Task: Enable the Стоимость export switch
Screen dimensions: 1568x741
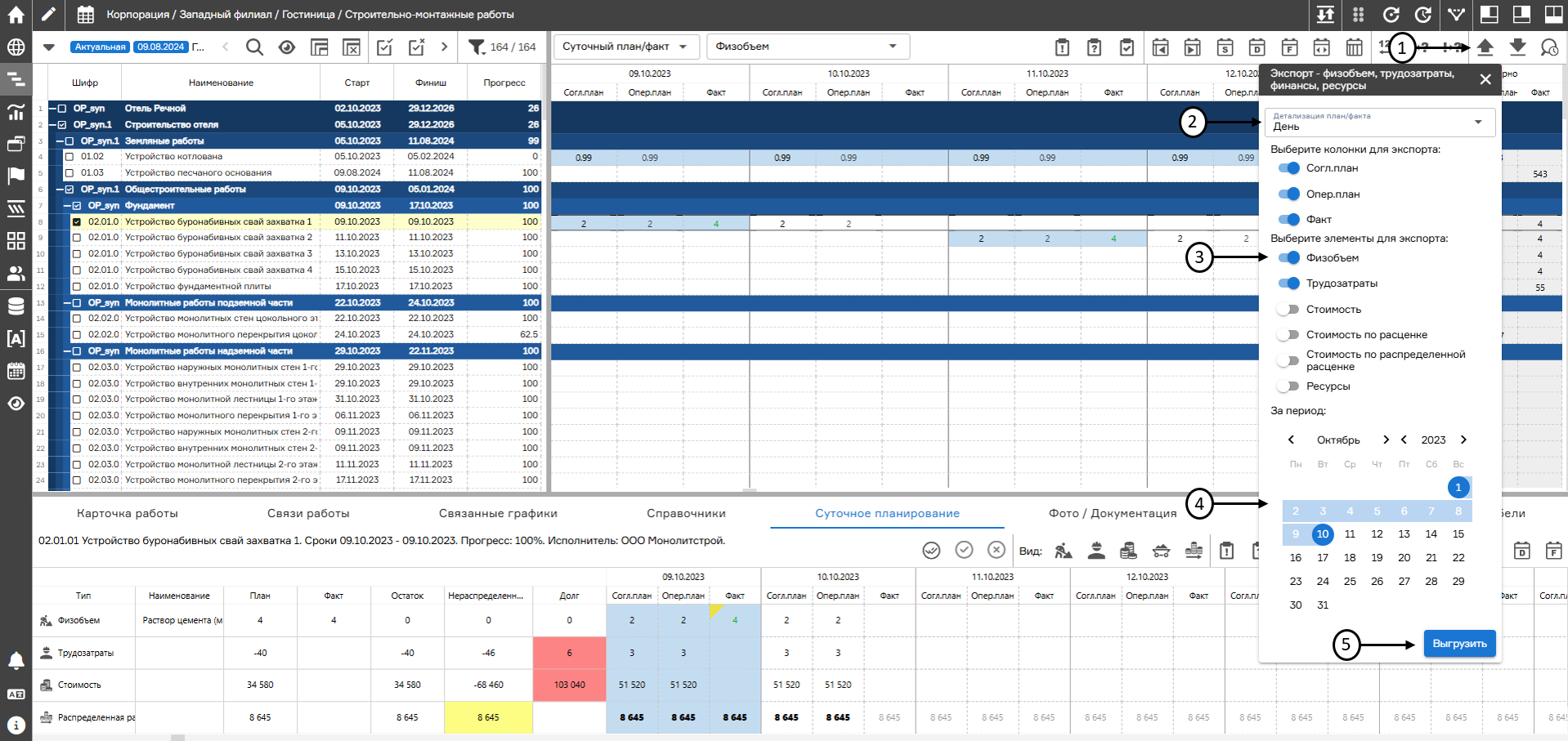Action: pyautogui.click(x=1289, y=310)
